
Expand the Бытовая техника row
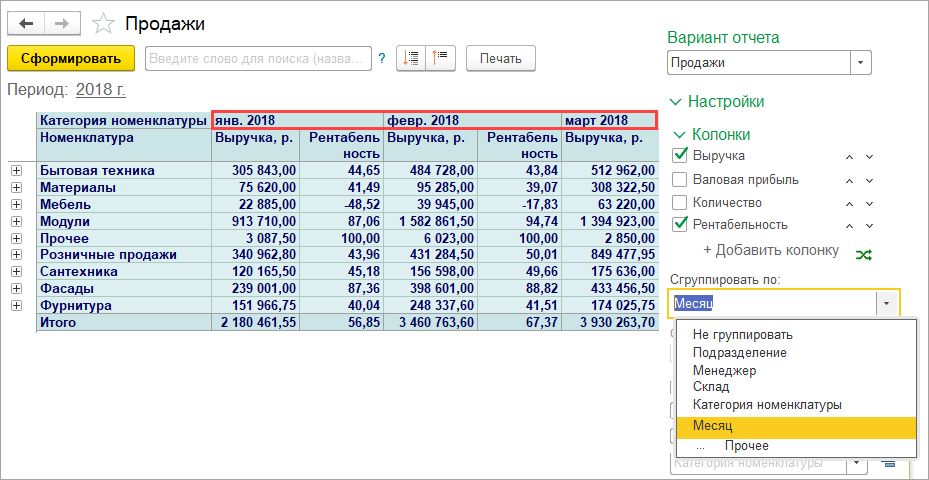pyautogui.click(x=16, y=171)
